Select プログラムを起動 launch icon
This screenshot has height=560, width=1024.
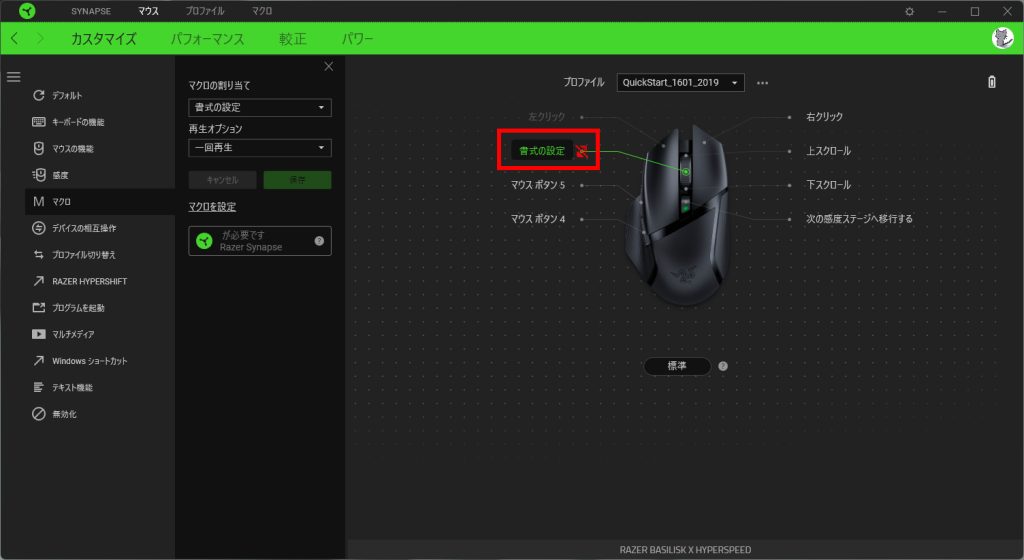(39, 307)
